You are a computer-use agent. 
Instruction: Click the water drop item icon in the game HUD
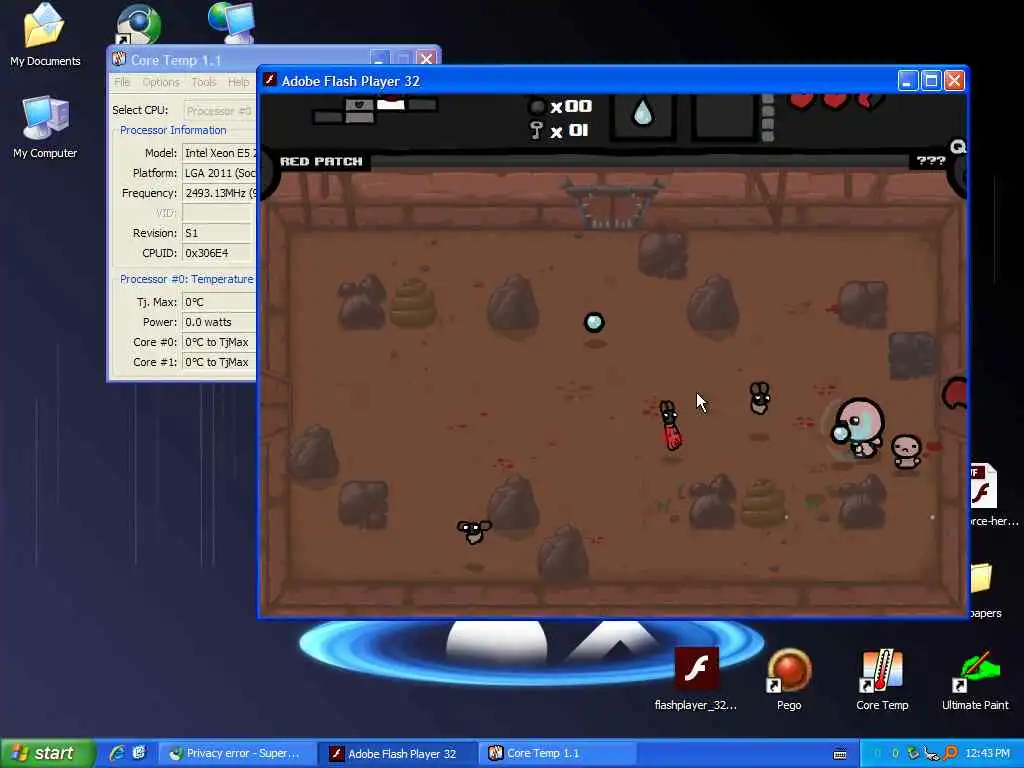pyautogui.click(x=643, y=114)
